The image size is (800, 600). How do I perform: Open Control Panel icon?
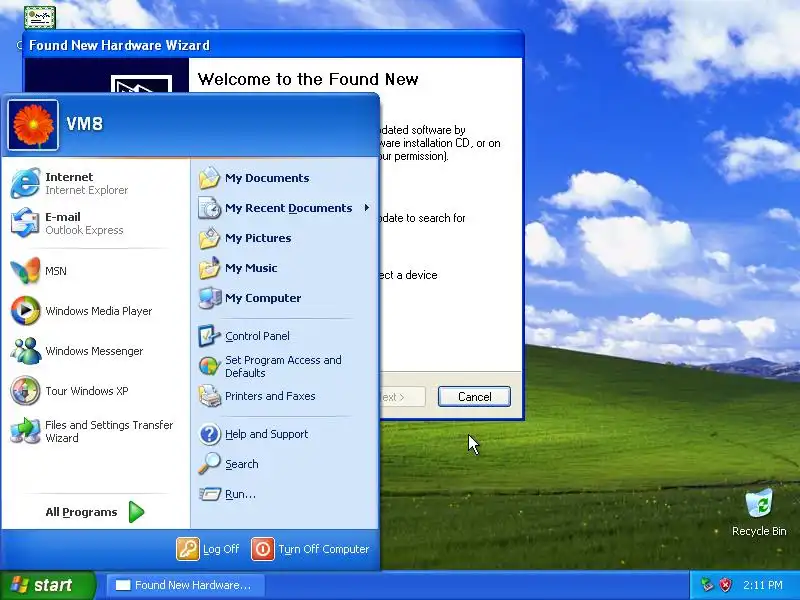click(x=209, y=336)
